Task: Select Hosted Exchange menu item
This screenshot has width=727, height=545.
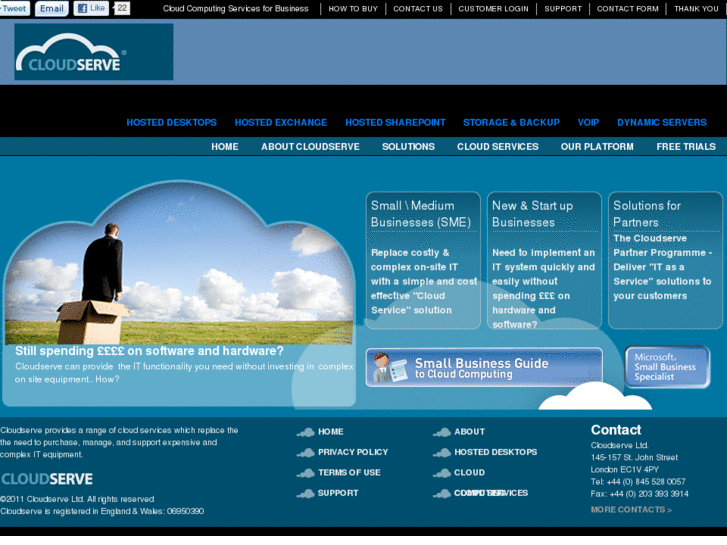Action: coord(281,122)
